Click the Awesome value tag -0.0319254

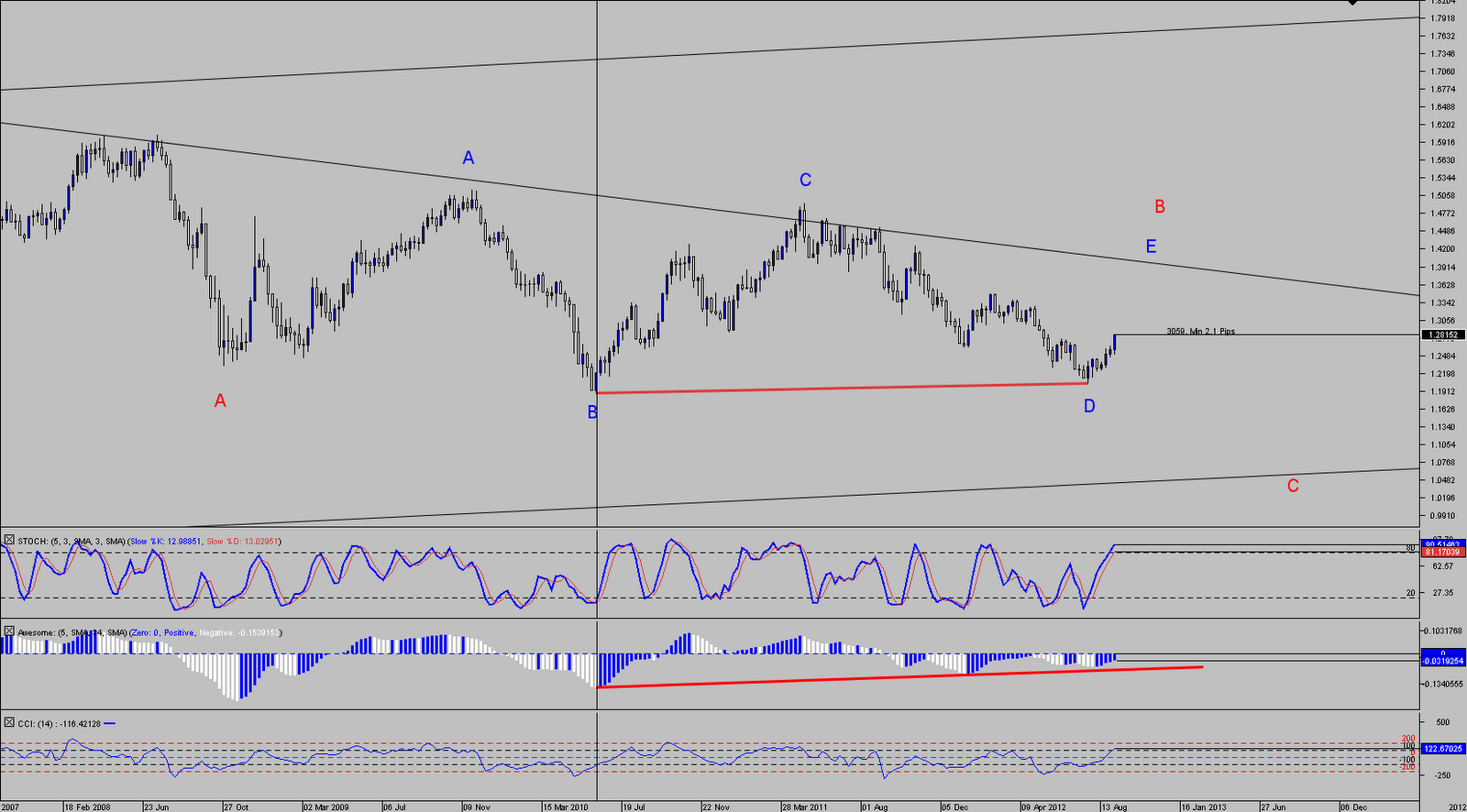[1443, 660]
